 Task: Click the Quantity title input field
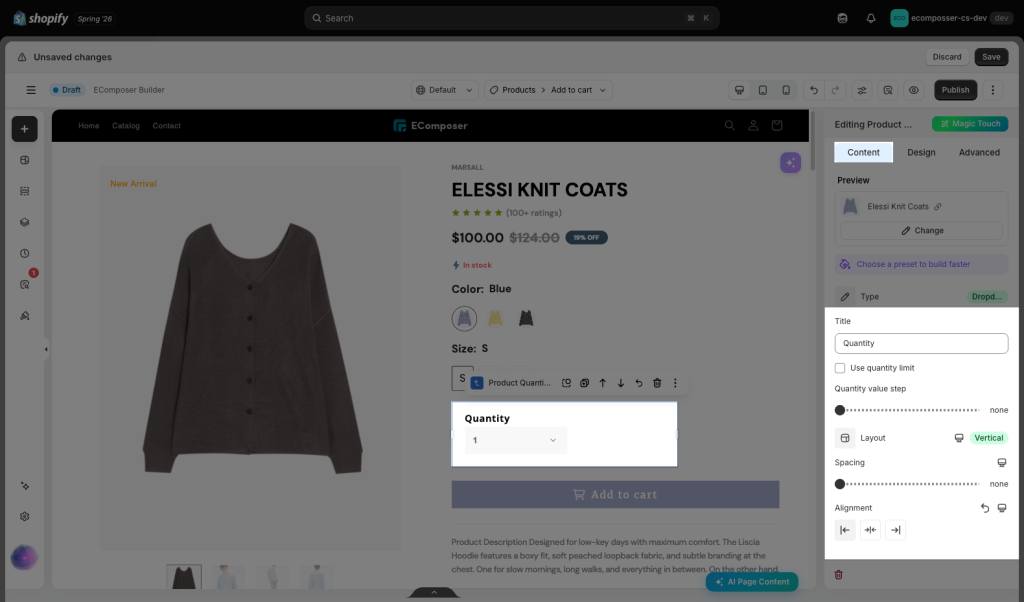point(921,343)
